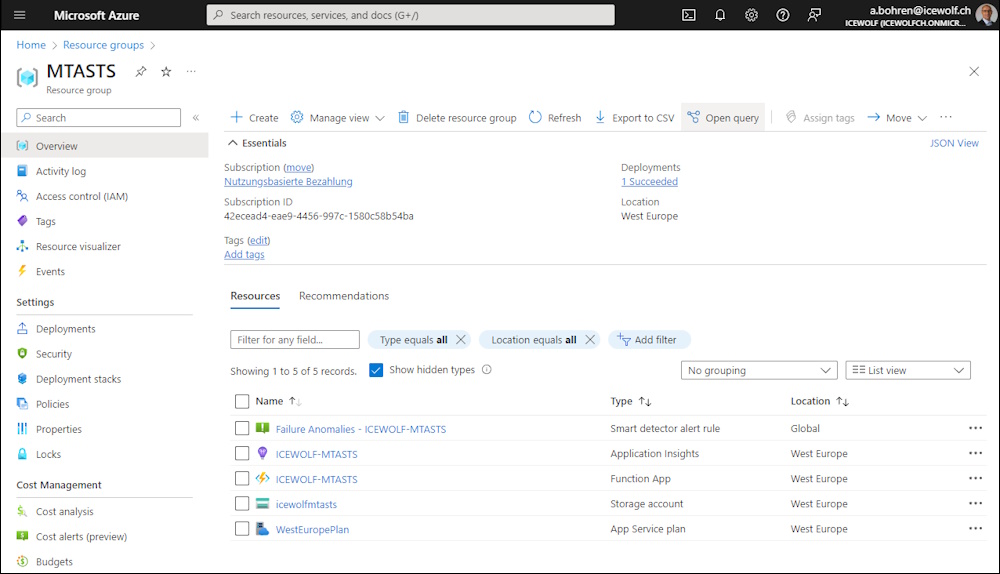Check the Function App ICEWOLF-MTASTS row
The height and width of the screenshot is (574, 1000).
click(x=242, y=478)
